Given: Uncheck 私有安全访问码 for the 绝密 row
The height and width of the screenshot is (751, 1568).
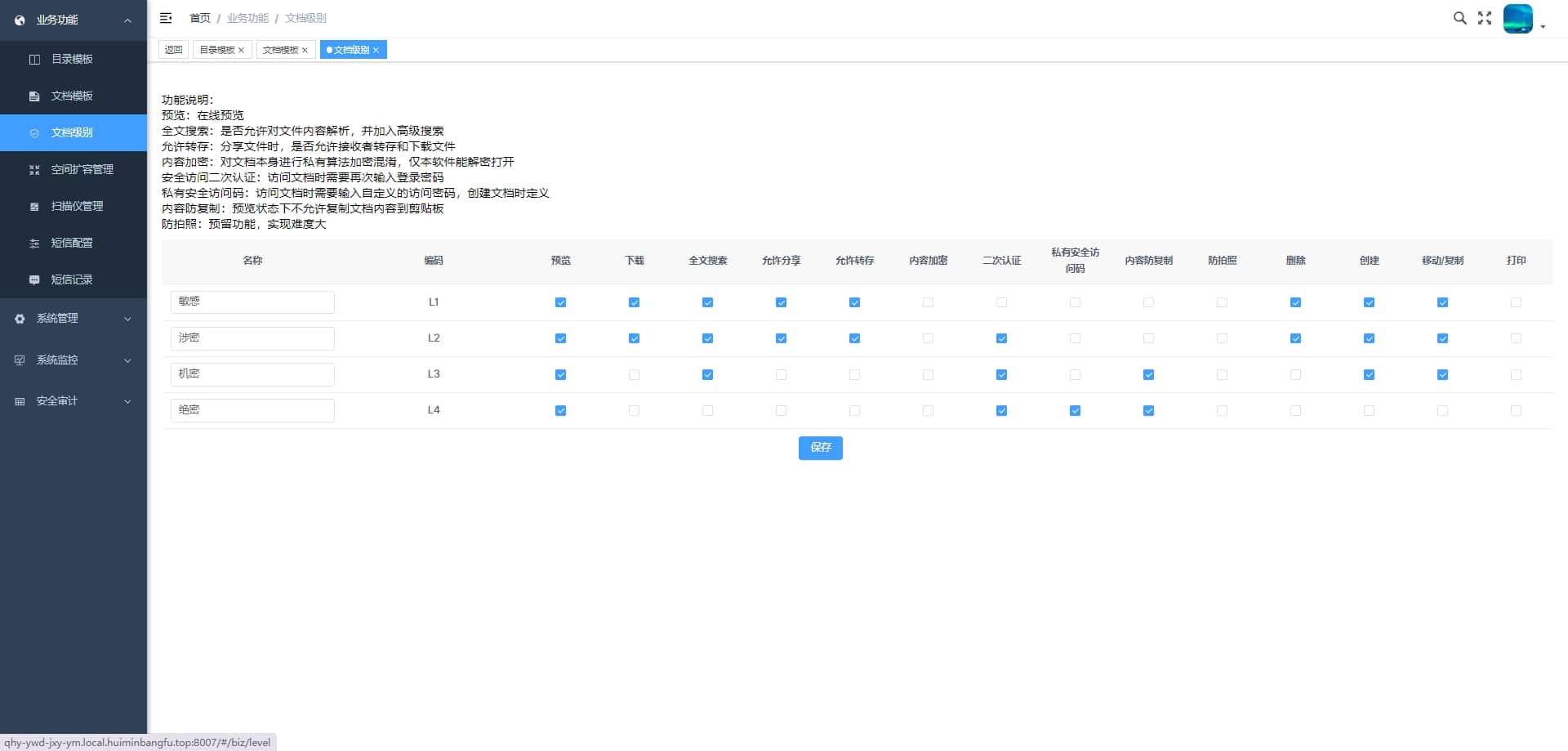Looking at the screenshot, I should click(1075, 411).
